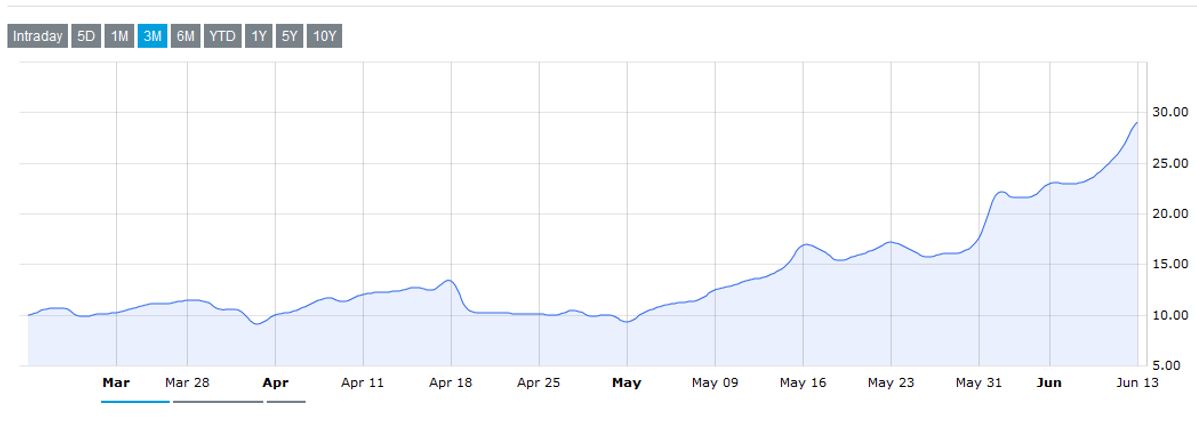Viewport: 1197px width, 422px height.
Task: Switch to the 5Y view
Action: [290, 37]
